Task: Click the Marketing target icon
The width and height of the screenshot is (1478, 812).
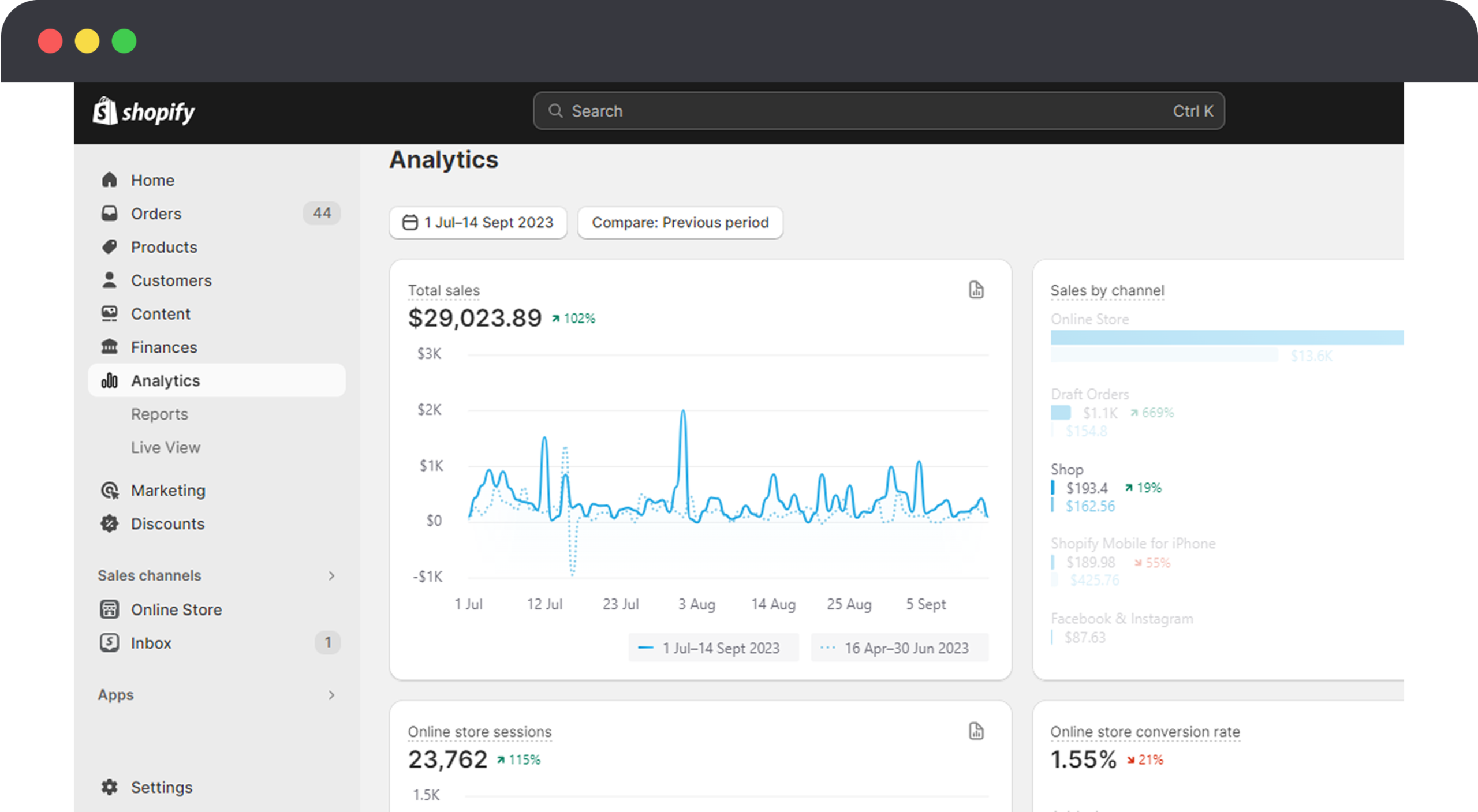Action: pyautogui.click(x=109, y=491)
